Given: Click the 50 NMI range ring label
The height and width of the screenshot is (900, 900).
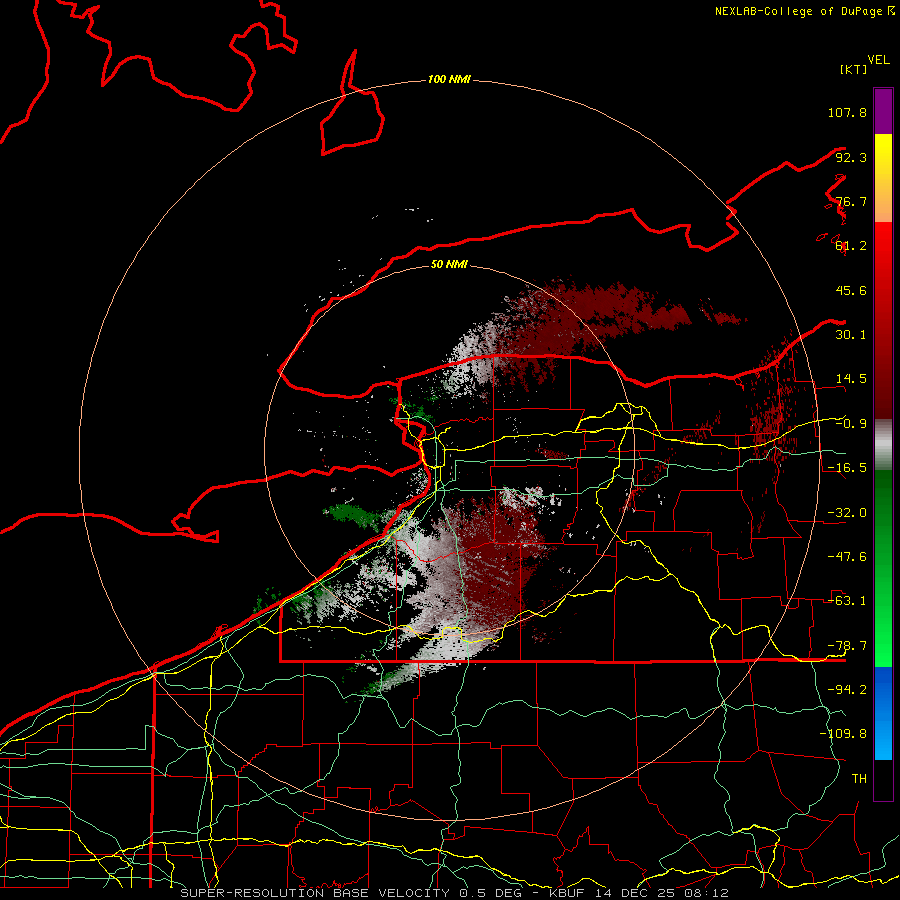Looking at the screenshot, I should tap(449, 264).
